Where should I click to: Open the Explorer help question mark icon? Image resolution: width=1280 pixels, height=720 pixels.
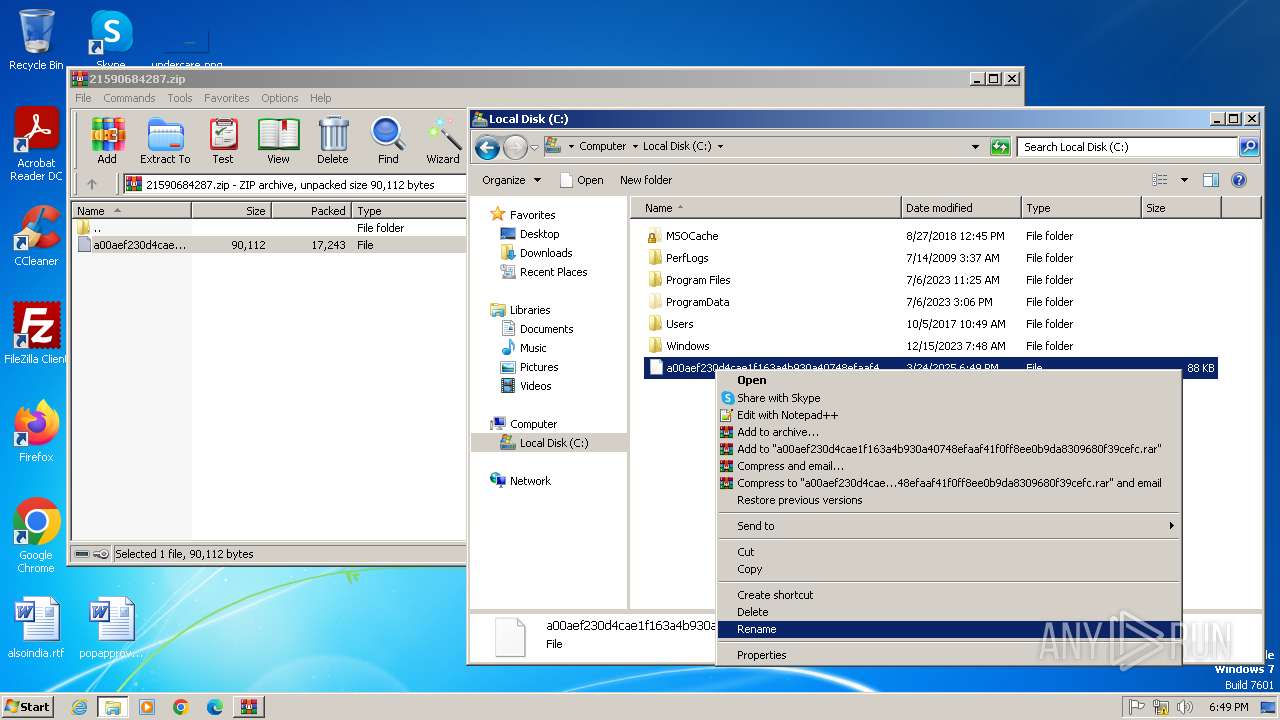click(1239, 180)
